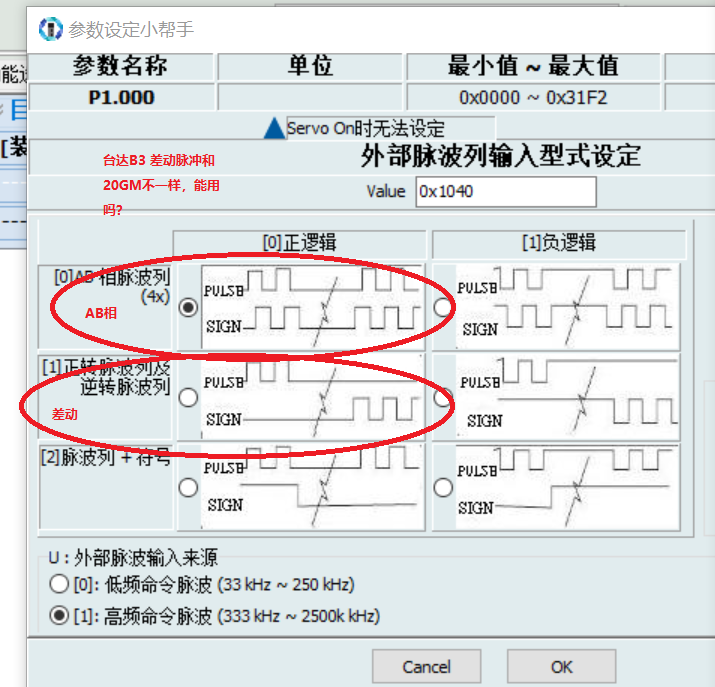Select AB相脉波列 negative logic radio button
Image resolution: width=715 pixels, height=687 pixels.
[443, 309]
